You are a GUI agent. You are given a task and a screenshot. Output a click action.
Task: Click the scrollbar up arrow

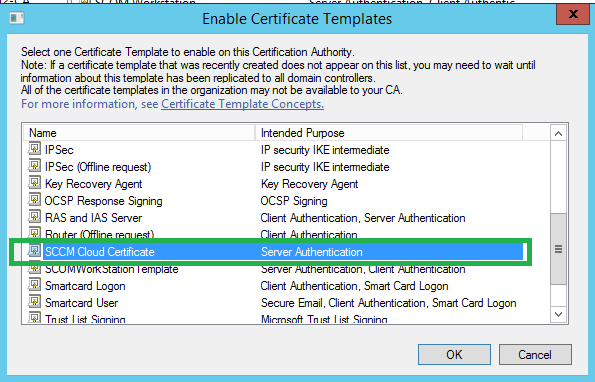558,133
